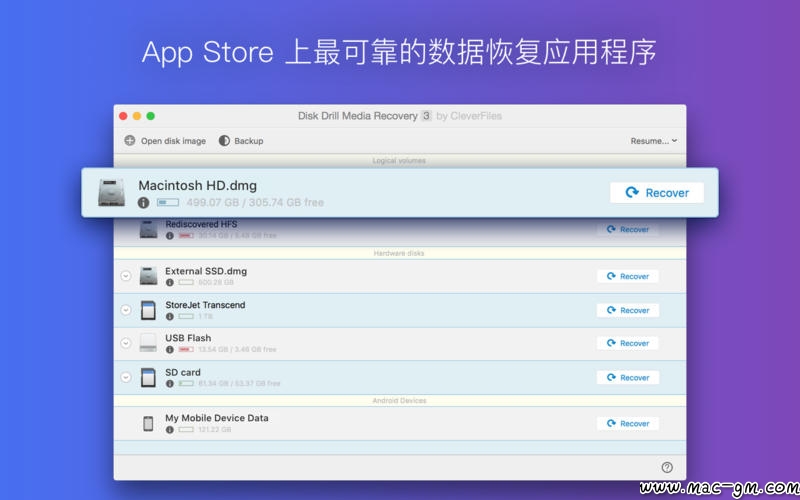Click the Macintosh HD.dmg storage usage bar
Viewport: 800px width, 500px height.
pyautogui.click(x=167, y=202)
